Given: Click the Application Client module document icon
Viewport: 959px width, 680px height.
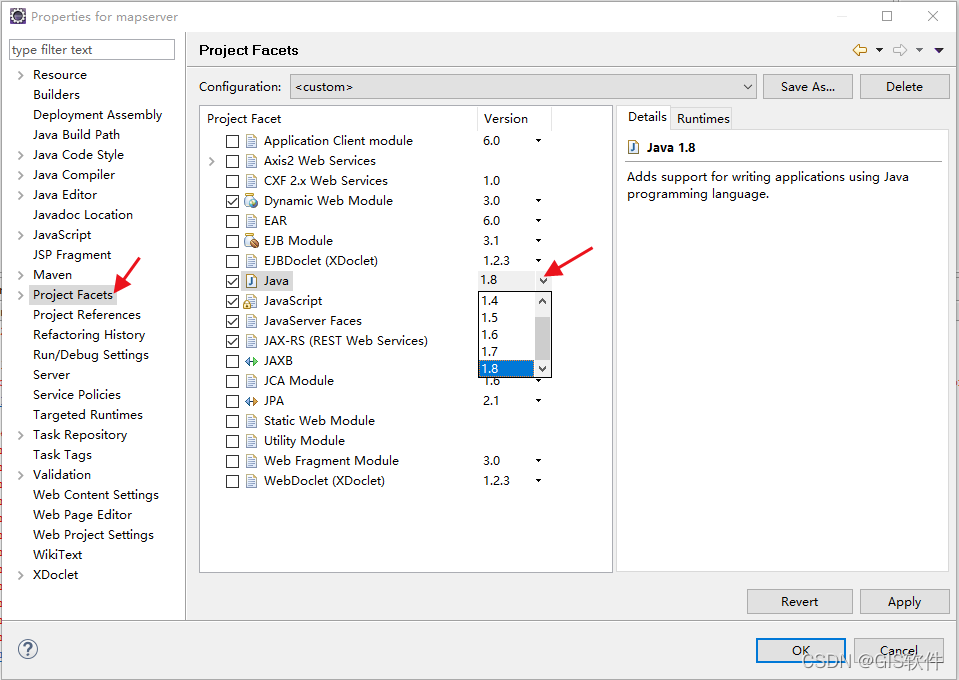Looking at the screenshot, I should point(251,141).
